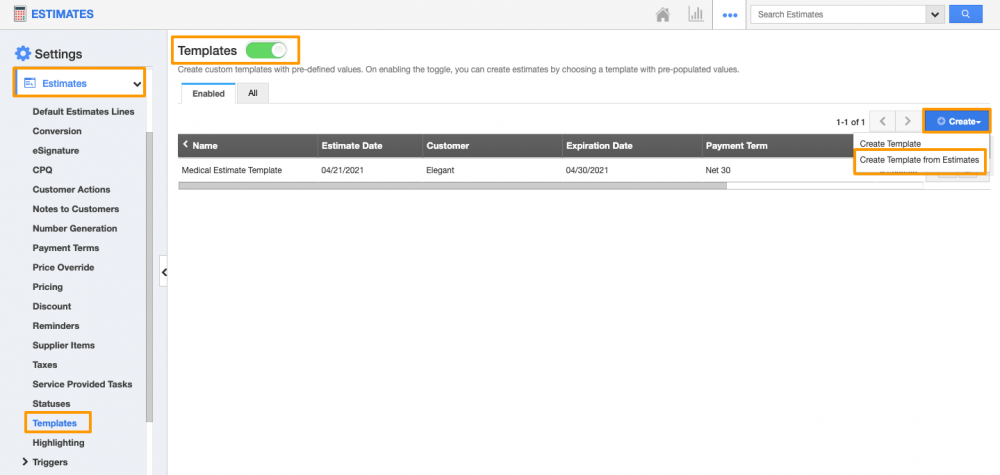Collapse the sidebar with arrow handle
This screenshot has width=1000, height=475.
coord(164,272)
